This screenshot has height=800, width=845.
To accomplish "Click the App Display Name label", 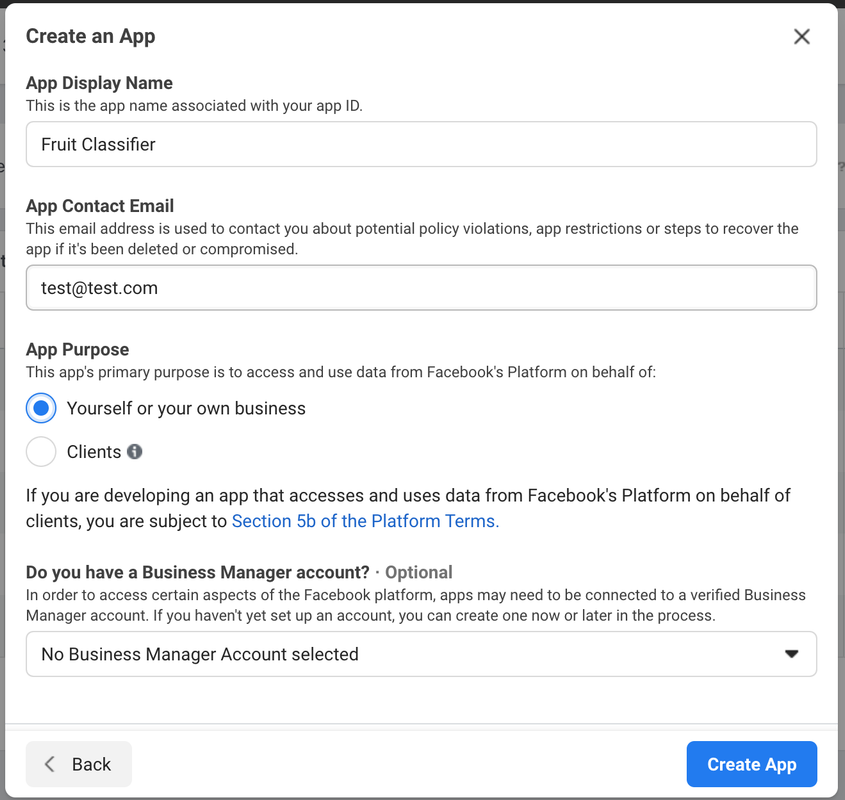I will click(x=99, y=83).
